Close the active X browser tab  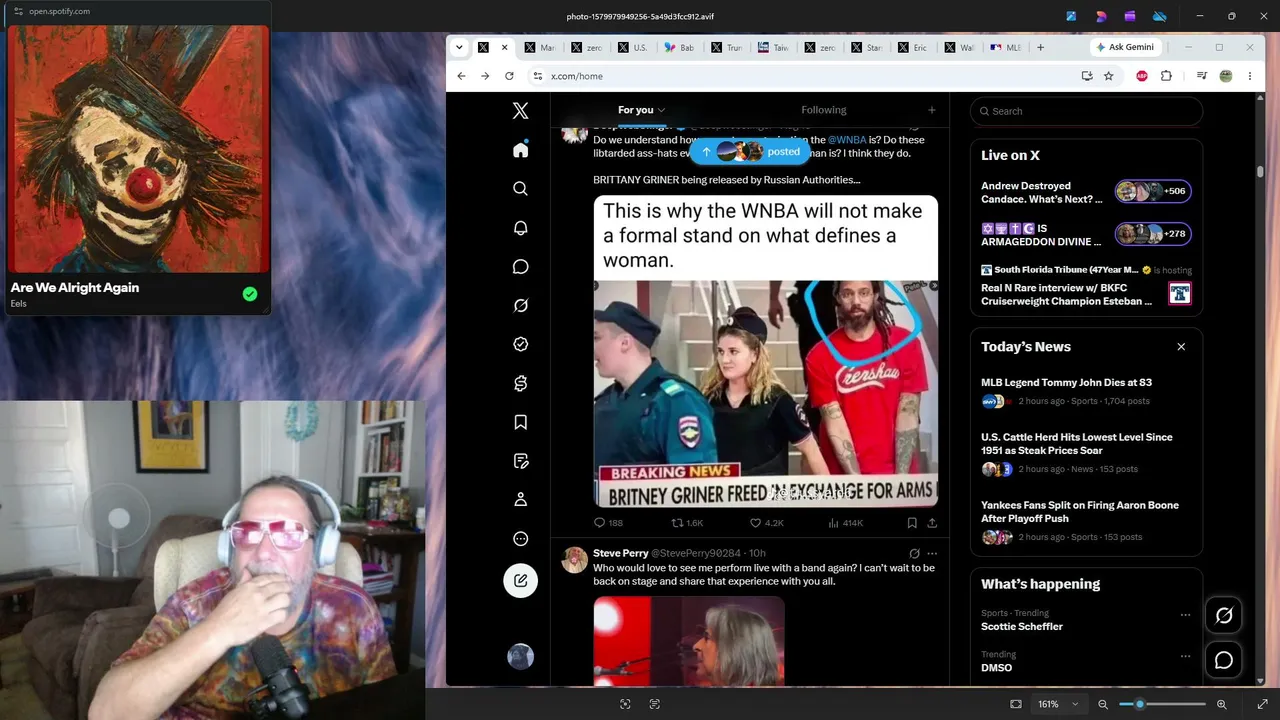point(504,47)
